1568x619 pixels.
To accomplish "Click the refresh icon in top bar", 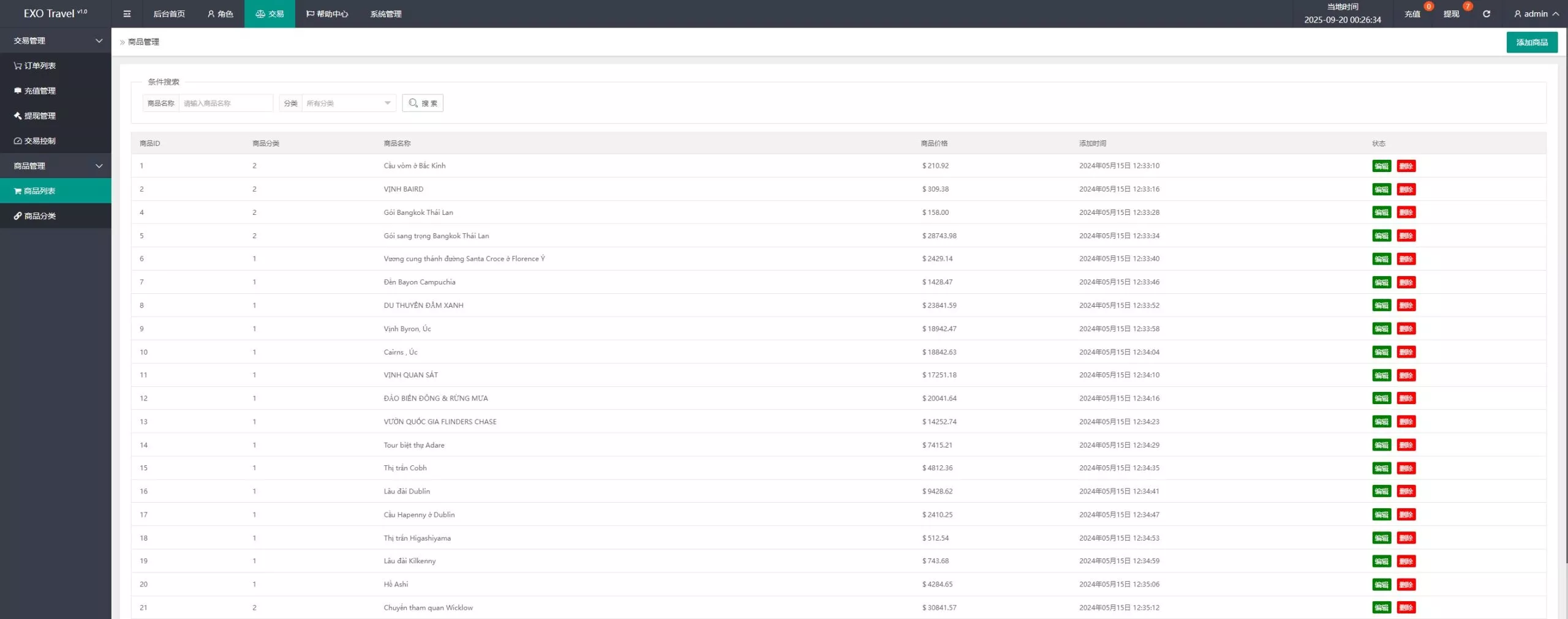I will (1486, 13).
